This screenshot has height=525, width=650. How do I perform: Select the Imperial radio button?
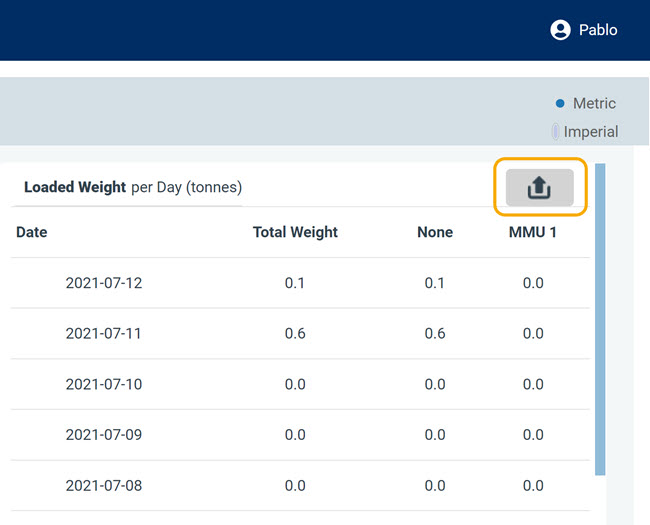click(555, 131)
